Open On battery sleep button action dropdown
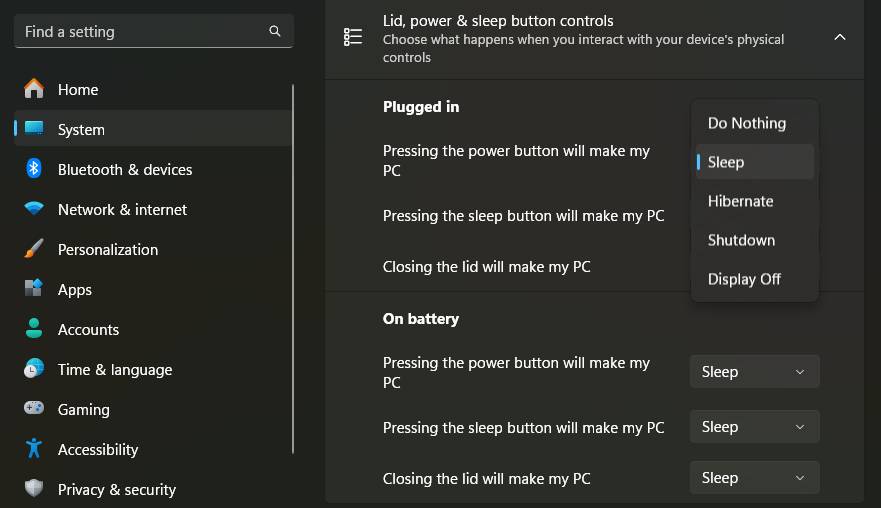Viewport: 881px width, 508px height. (x=754, y=427)
